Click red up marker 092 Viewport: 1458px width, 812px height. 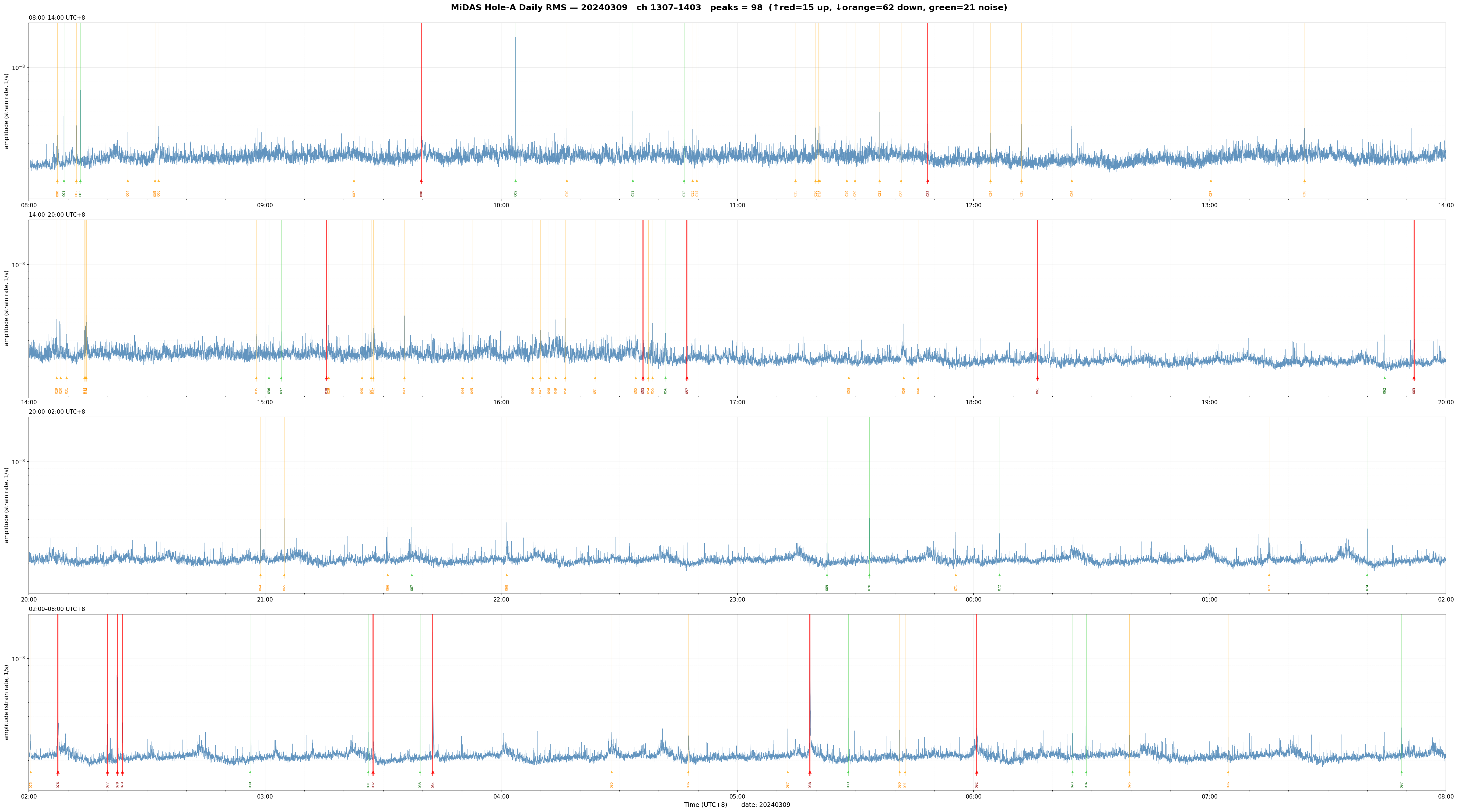977,772
